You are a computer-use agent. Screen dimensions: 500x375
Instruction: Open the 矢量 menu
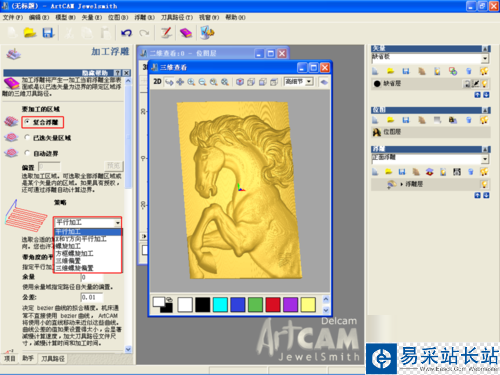[x=92, y=17]
